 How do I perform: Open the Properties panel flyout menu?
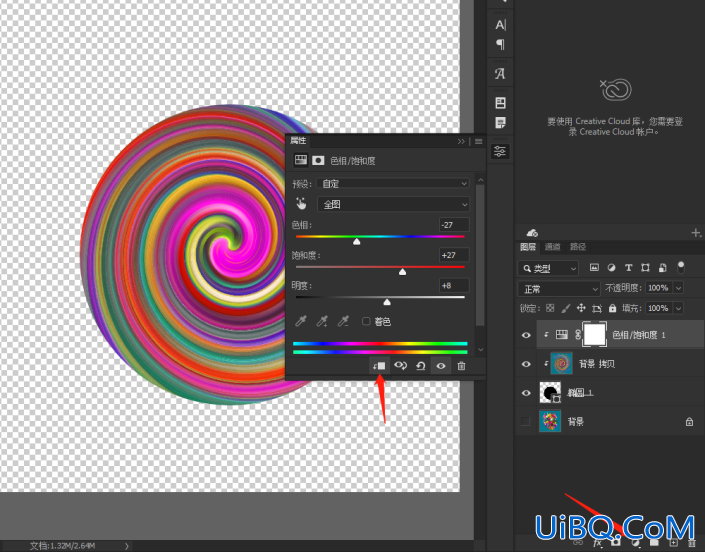click(x=478, y=141)
